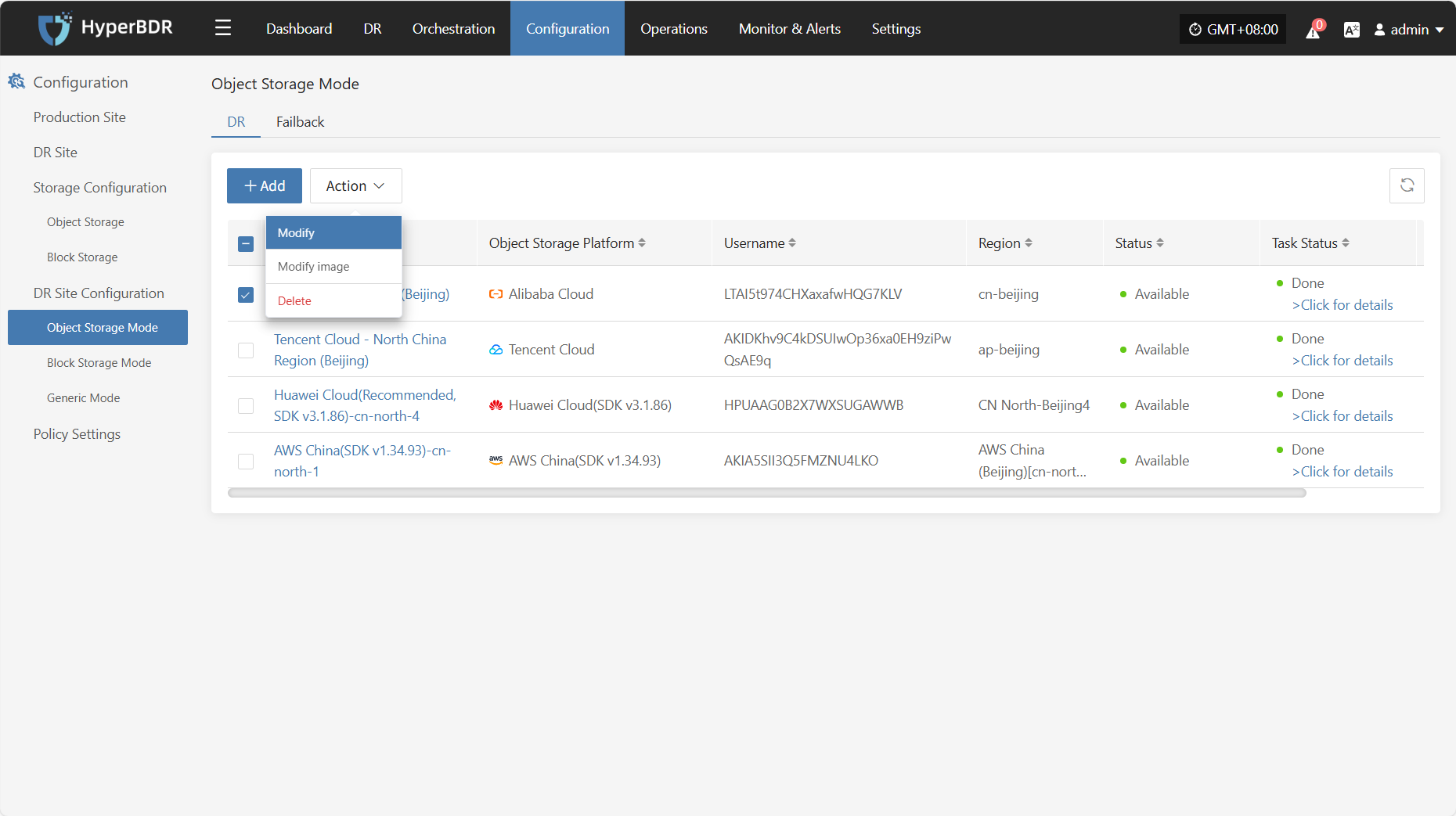Select Modify image from Action menu
Image resolution: width=1456 pixels, height=816 pixels.
333,266
